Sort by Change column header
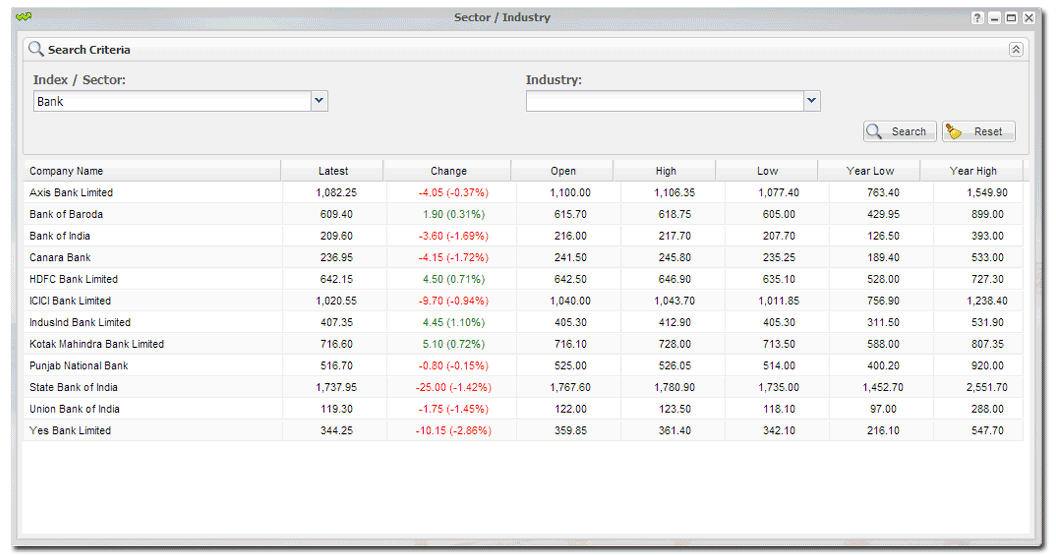The image size is (1056, 555). click(x=448, y=171)
